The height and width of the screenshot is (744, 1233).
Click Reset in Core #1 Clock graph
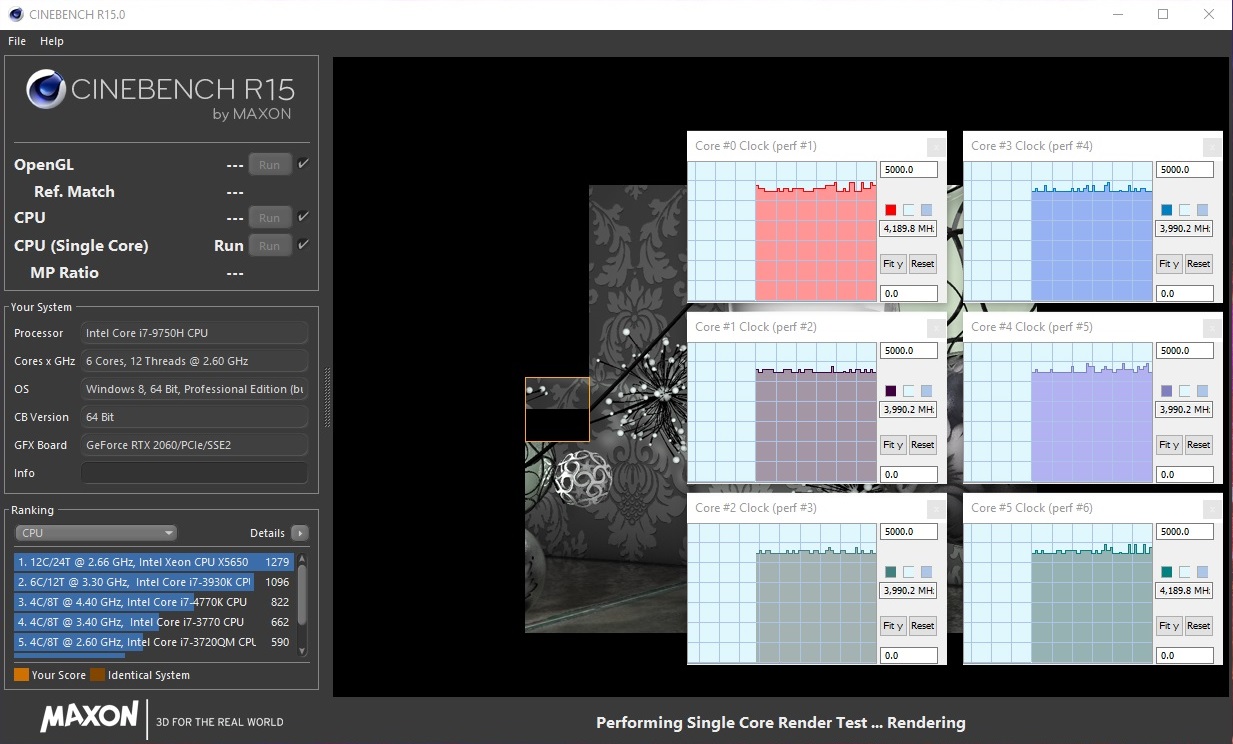pyautogui.click(x=922, y=445)
